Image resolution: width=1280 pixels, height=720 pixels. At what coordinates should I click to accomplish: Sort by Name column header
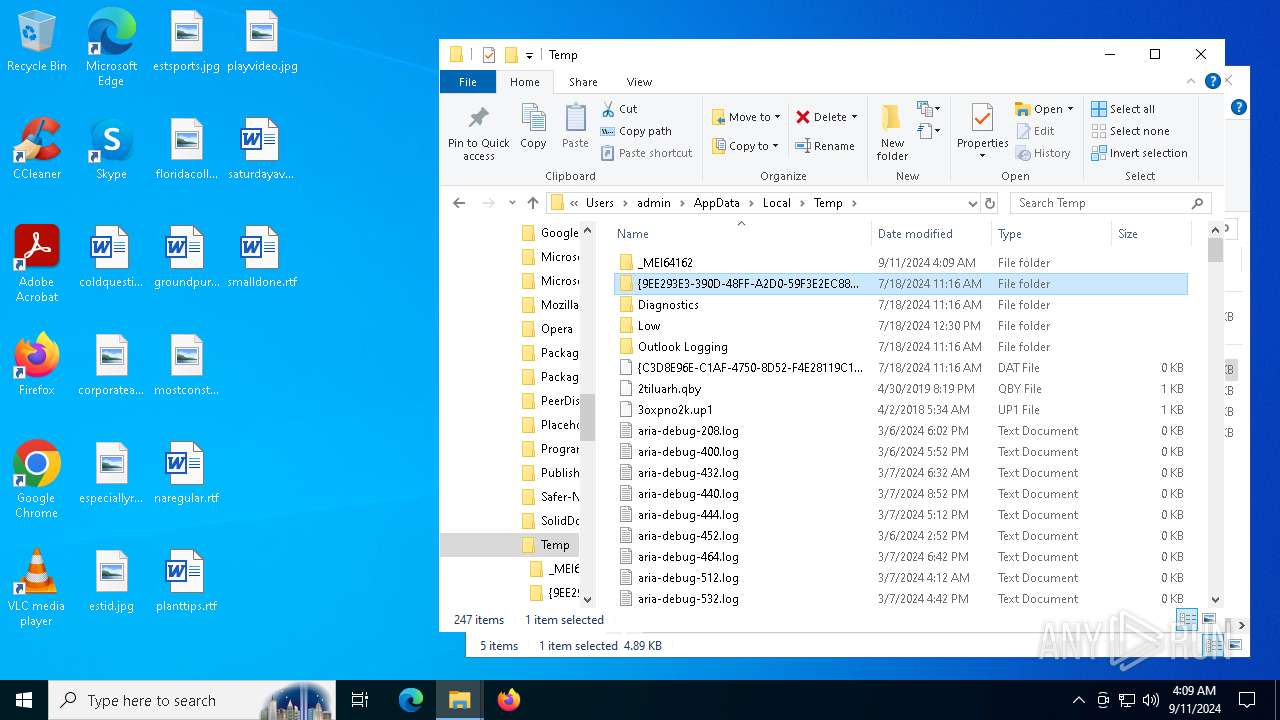740,234
